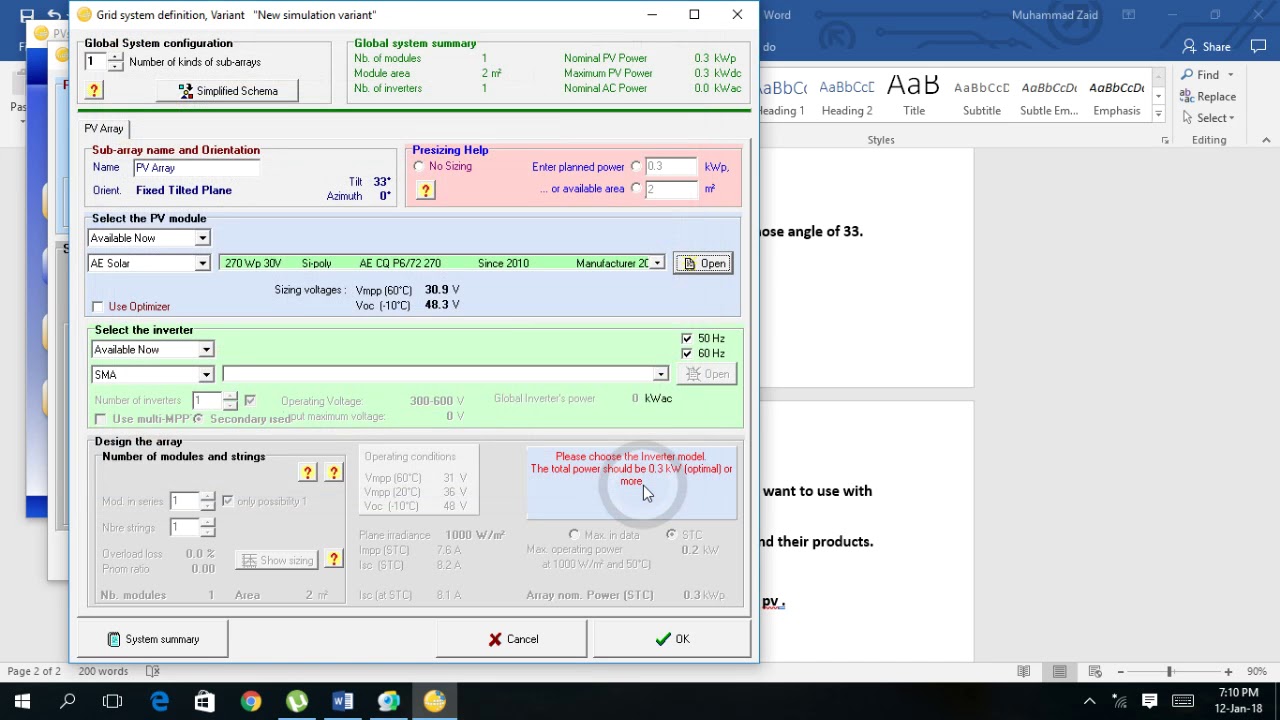
Task: Open the Windows Start menu
Action: (x=22, y=701)
